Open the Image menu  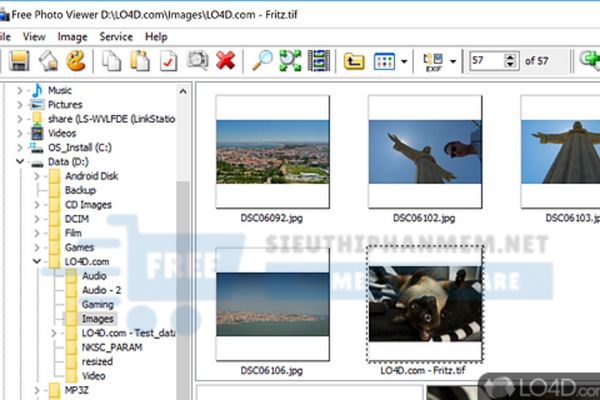click(x=72, y=37)
